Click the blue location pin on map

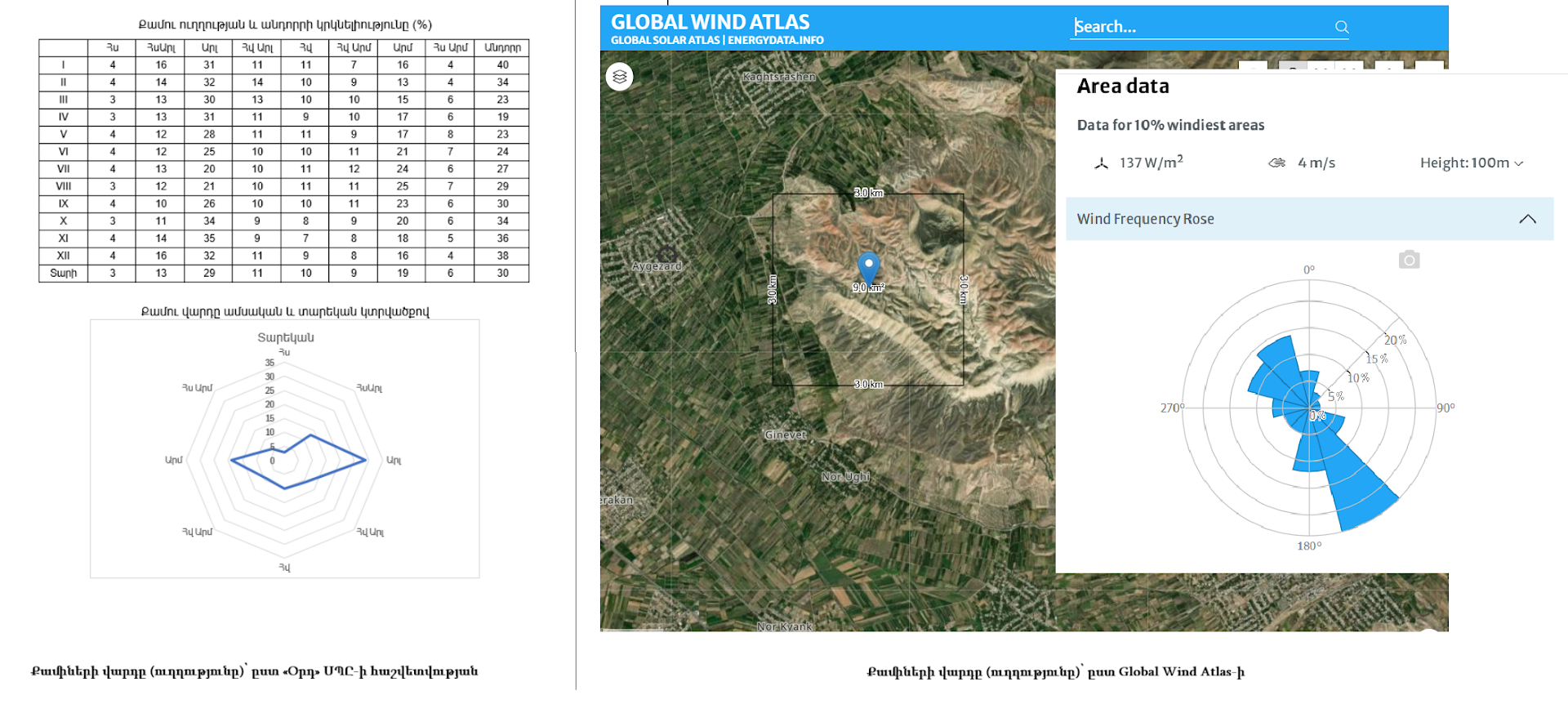[x=868, y=265]
